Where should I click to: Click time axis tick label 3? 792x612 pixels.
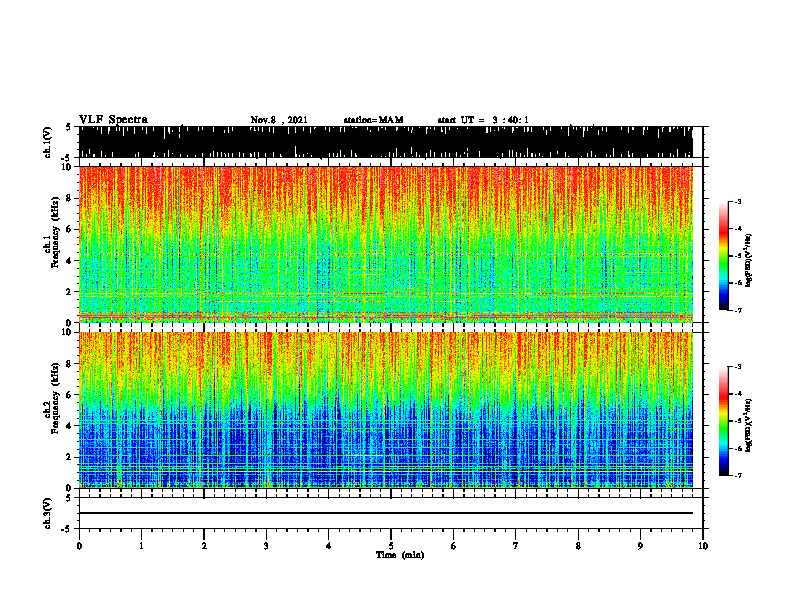click(x=266, y=546)
